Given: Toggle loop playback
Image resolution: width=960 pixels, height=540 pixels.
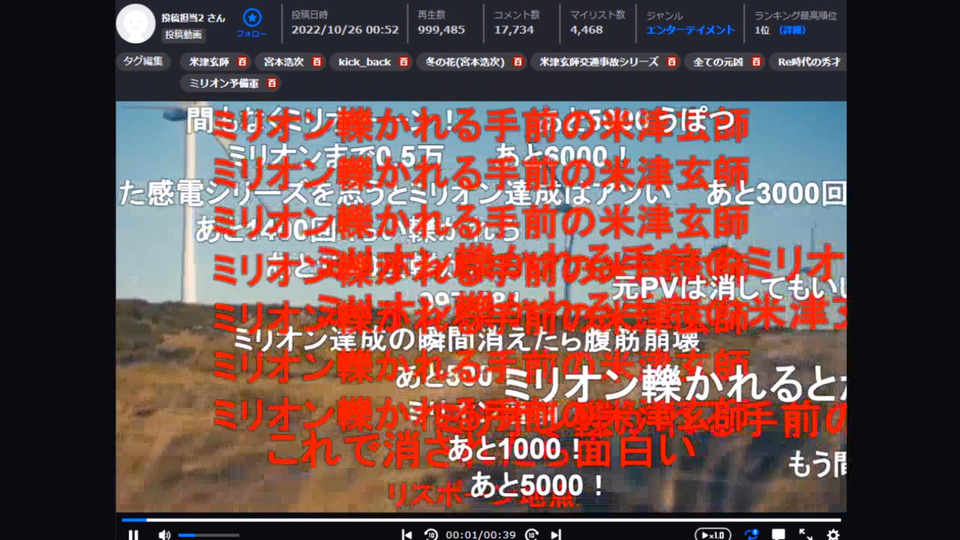Looking at the screenshot, I should coord(751,534).
